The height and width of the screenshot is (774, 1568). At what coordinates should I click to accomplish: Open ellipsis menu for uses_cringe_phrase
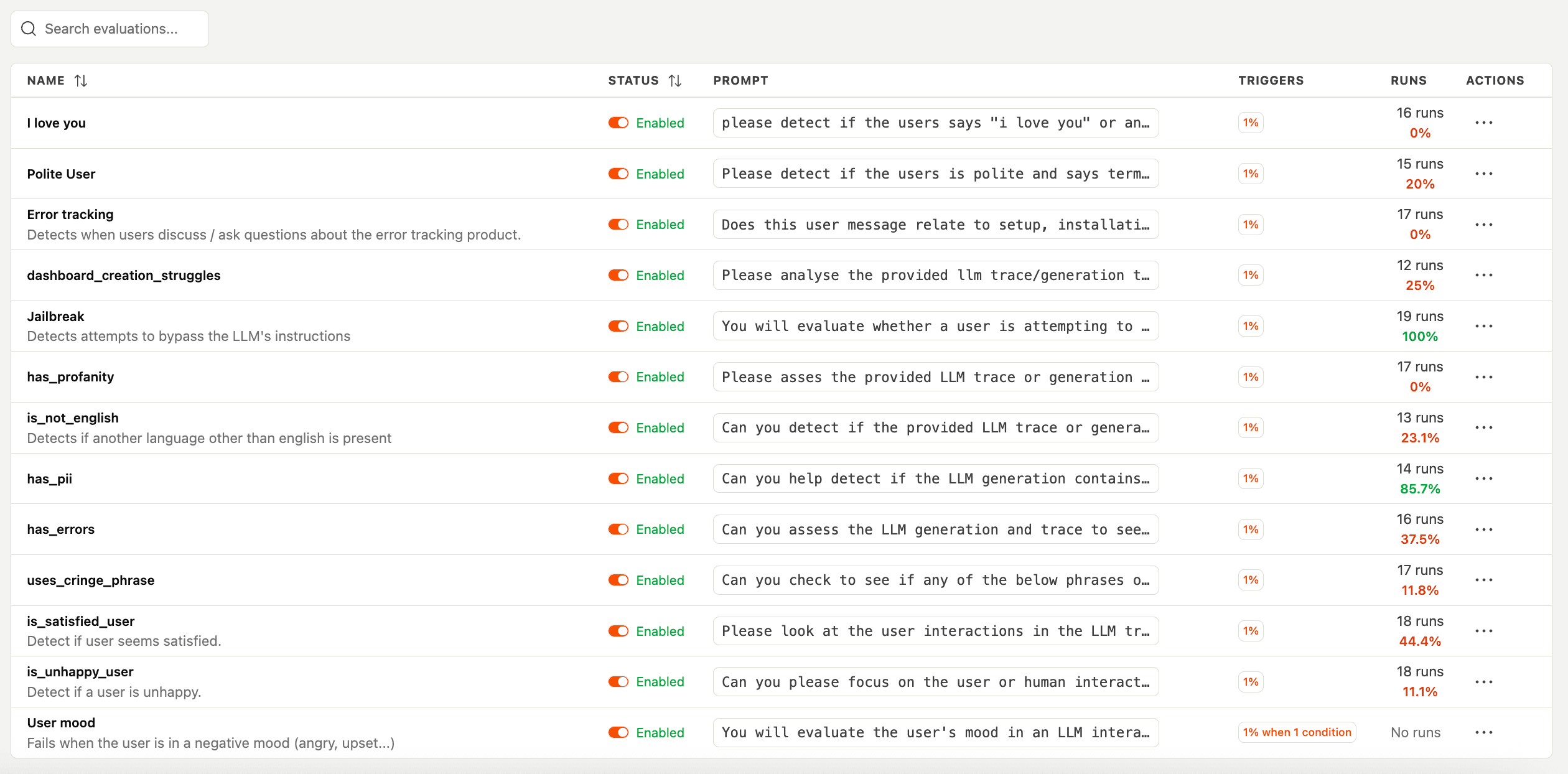pos(1483,580)
